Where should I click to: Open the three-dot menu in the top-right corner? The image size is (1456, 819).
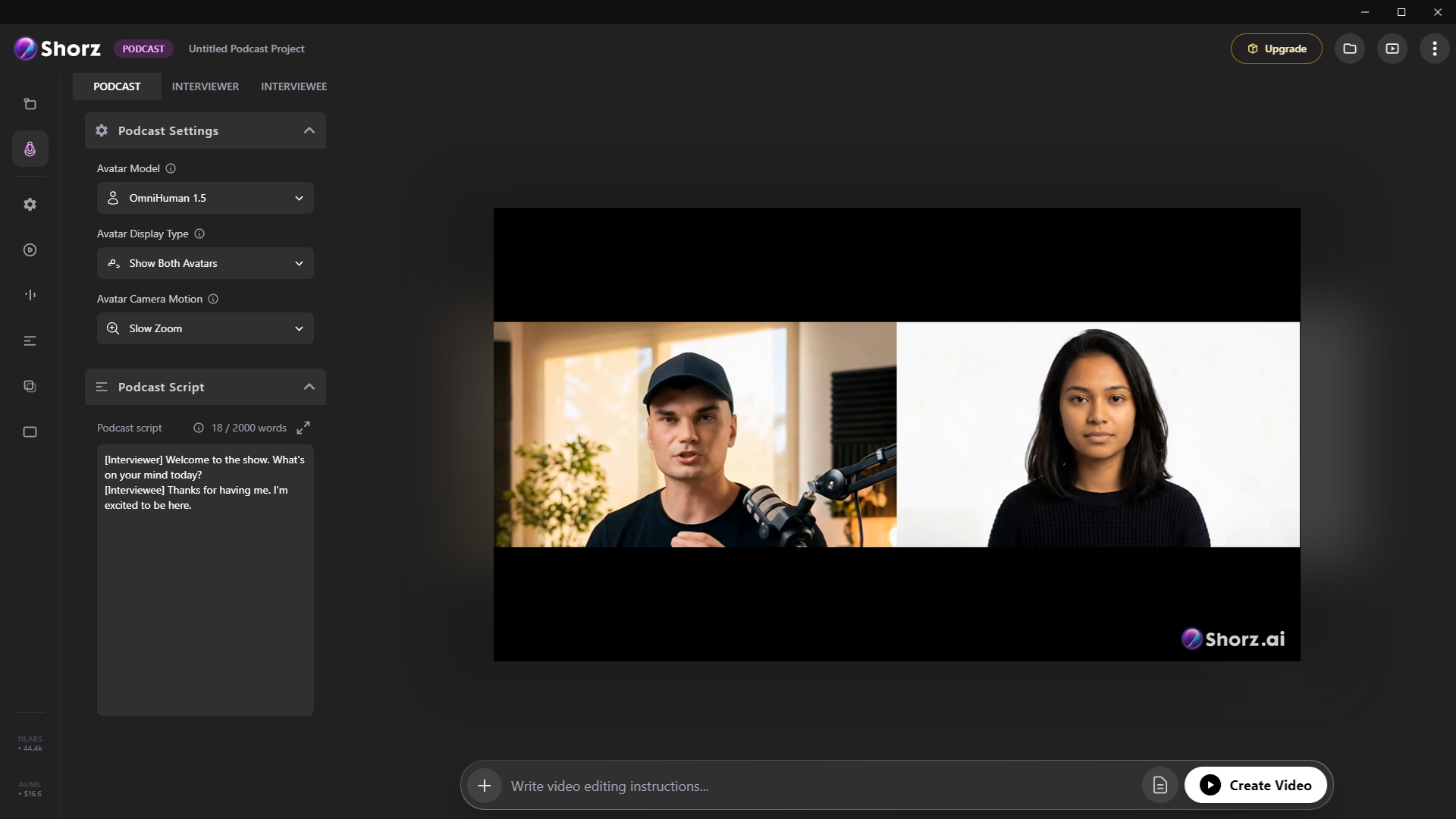point(1434,48)
